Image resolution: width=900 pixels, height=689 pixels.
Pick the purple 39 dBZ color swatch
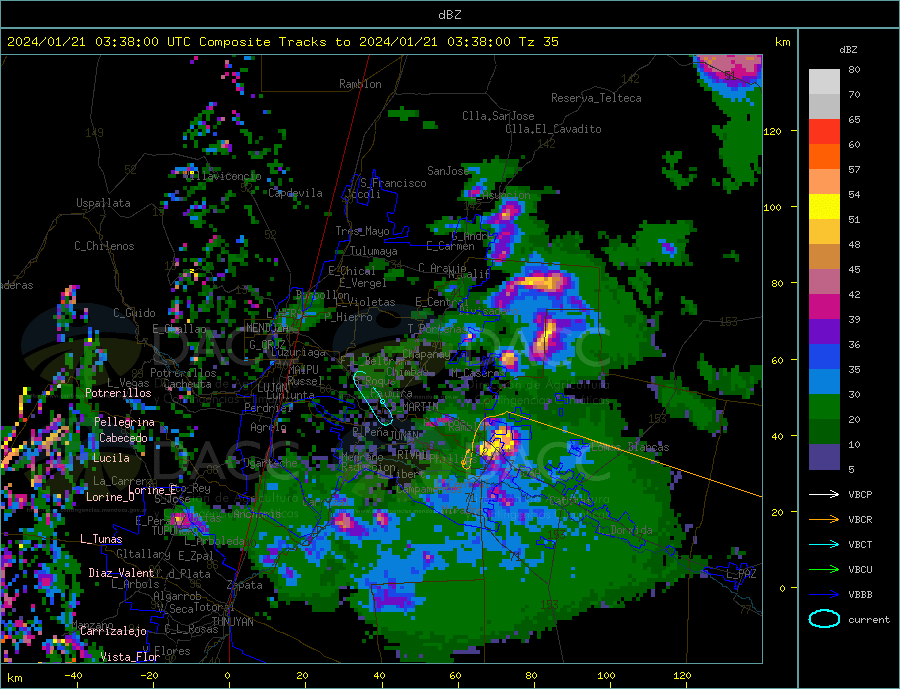click(824, 332)
